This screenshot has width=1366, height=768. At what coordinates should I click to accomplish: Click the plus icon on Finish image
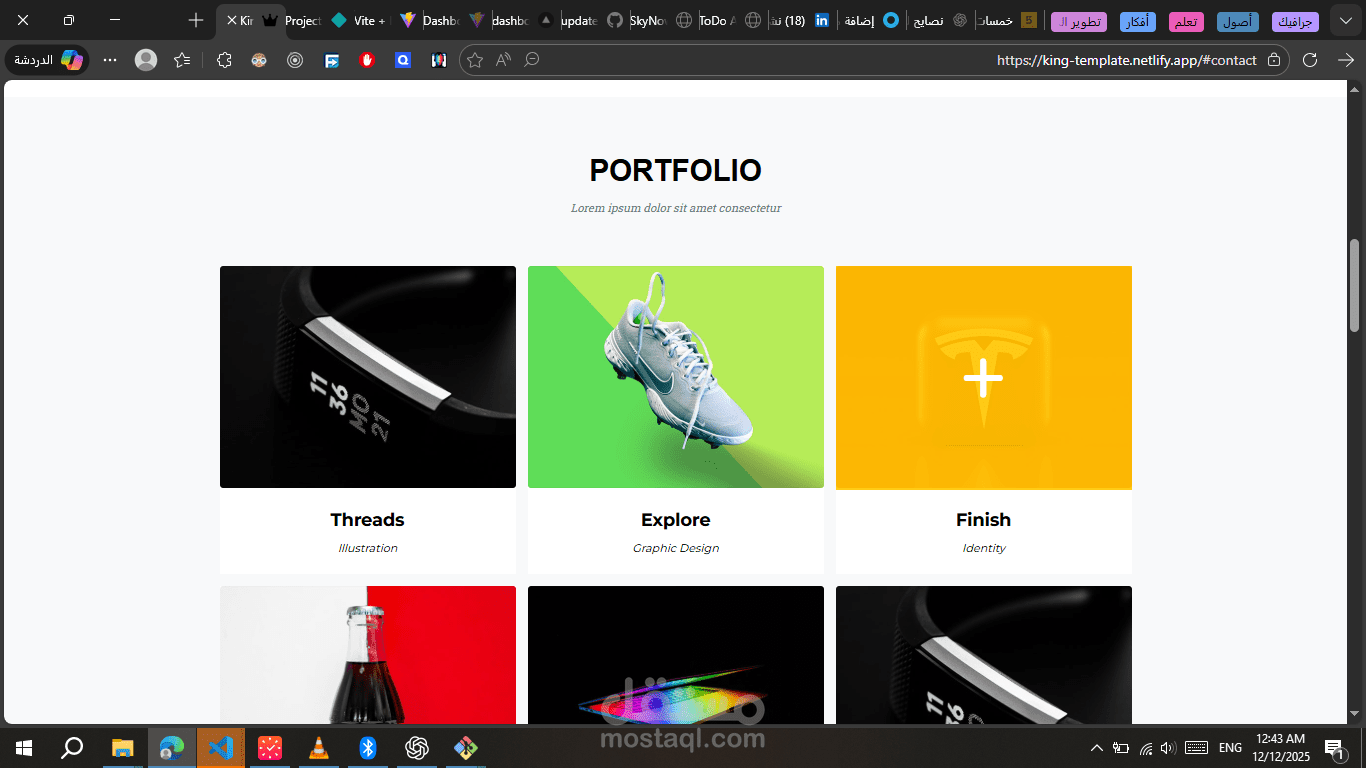click(x=984, y=378)
